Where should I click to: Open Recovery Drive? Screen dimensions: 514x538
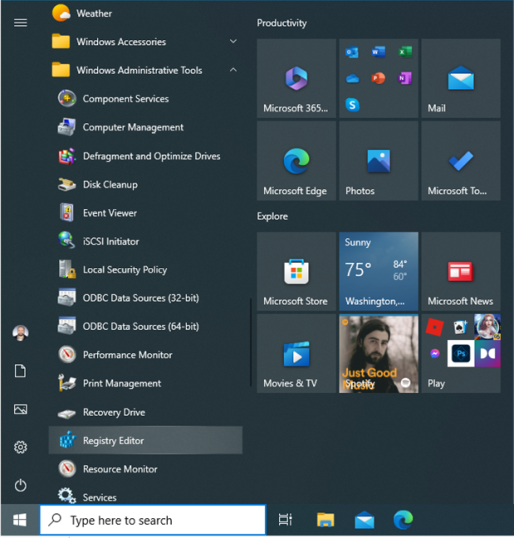click(145, 412)
